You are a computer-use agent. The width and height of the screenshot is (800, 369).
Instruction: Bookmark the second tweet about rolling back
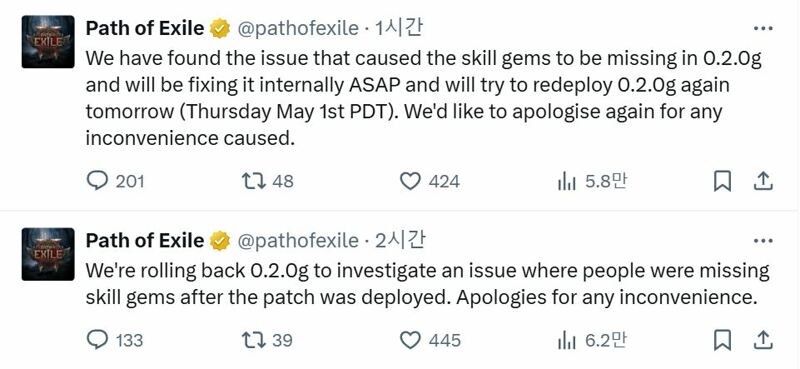(722, 340)
